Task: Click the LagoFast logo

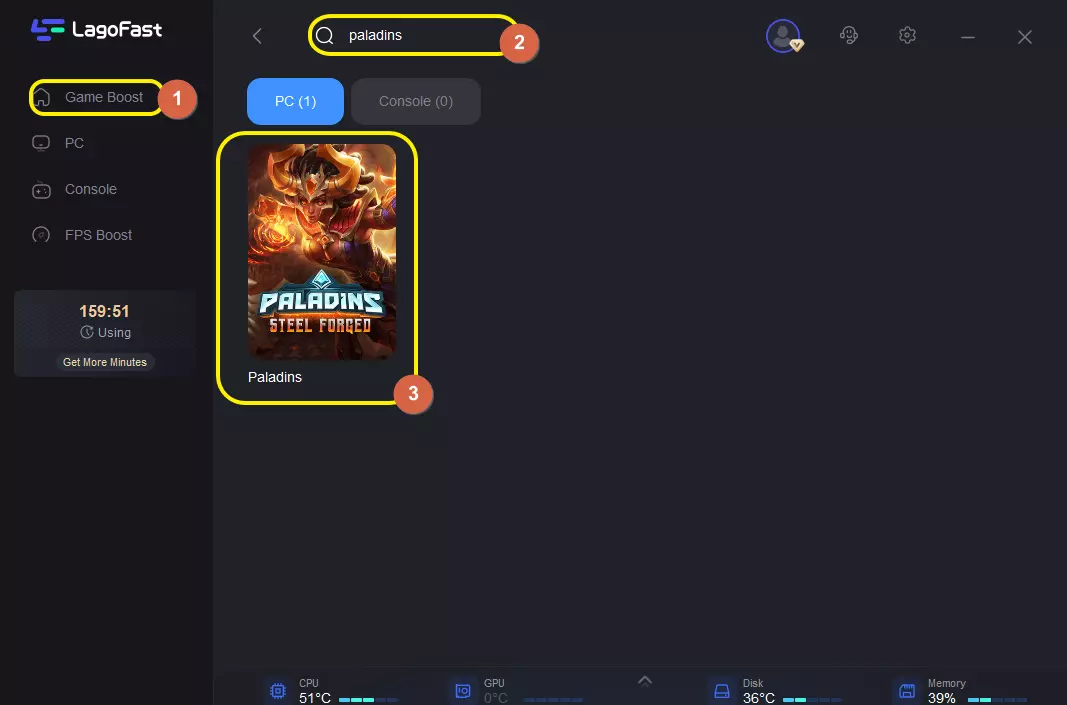Action: (97, 29)
